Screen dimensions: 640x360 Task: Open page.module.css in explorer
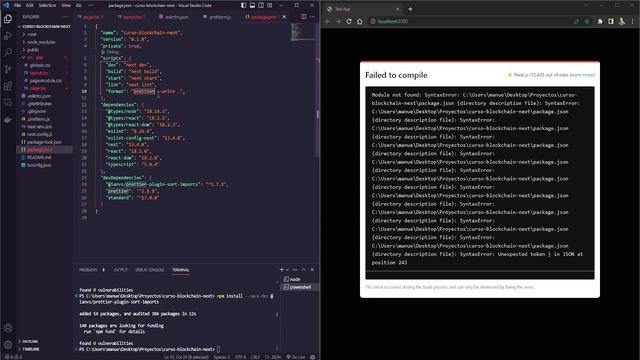pyautogui.click(x=45, y=81)
